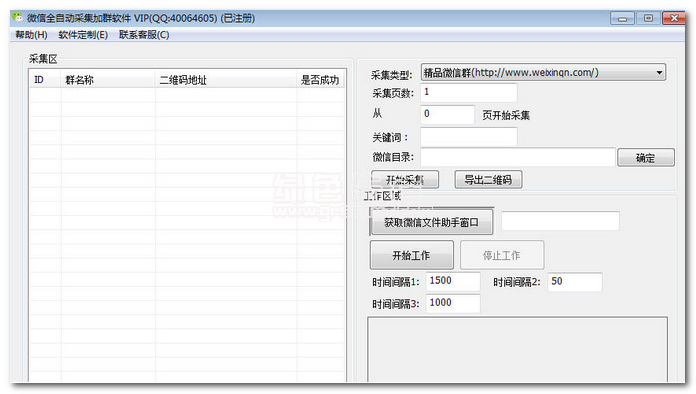Maximize the application window

pyautogui.click(x=648, y=18)
